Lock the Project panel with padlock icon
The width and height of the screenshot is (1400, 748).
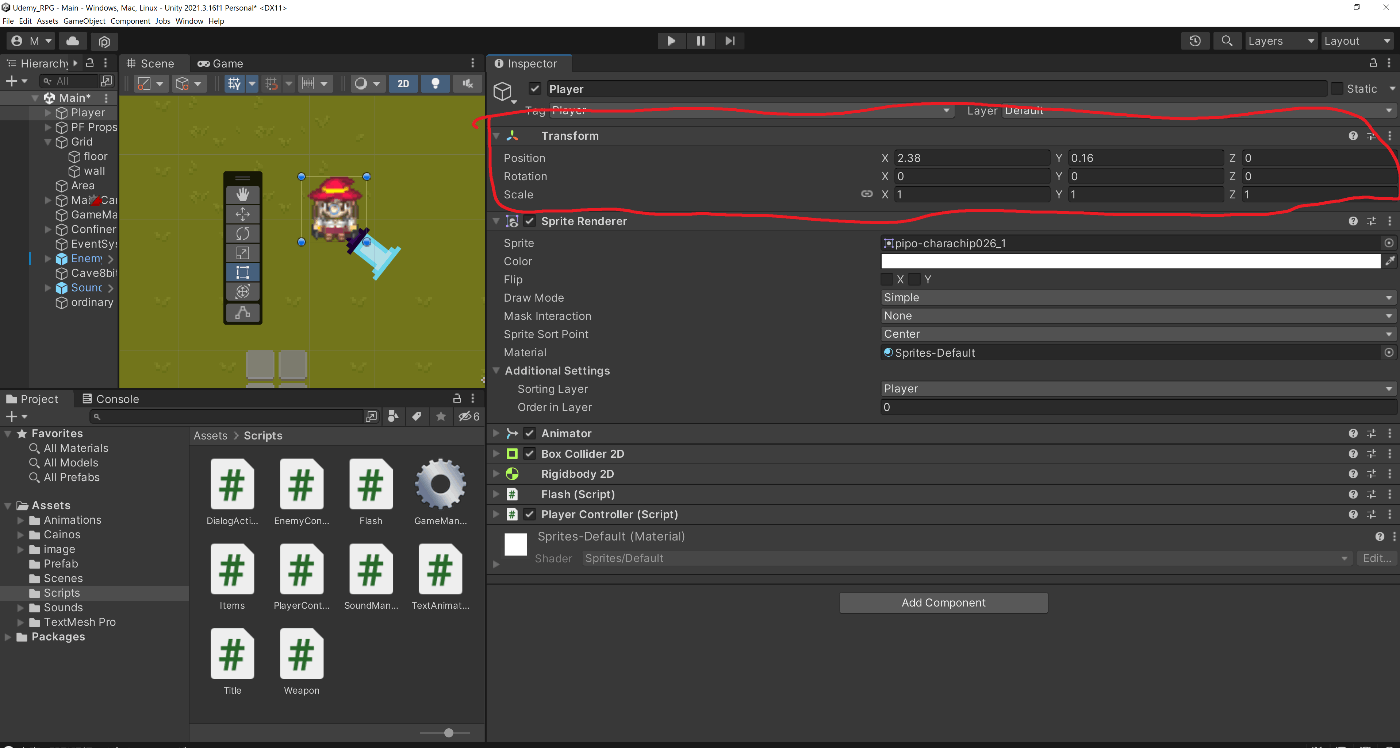pos(457,399)
